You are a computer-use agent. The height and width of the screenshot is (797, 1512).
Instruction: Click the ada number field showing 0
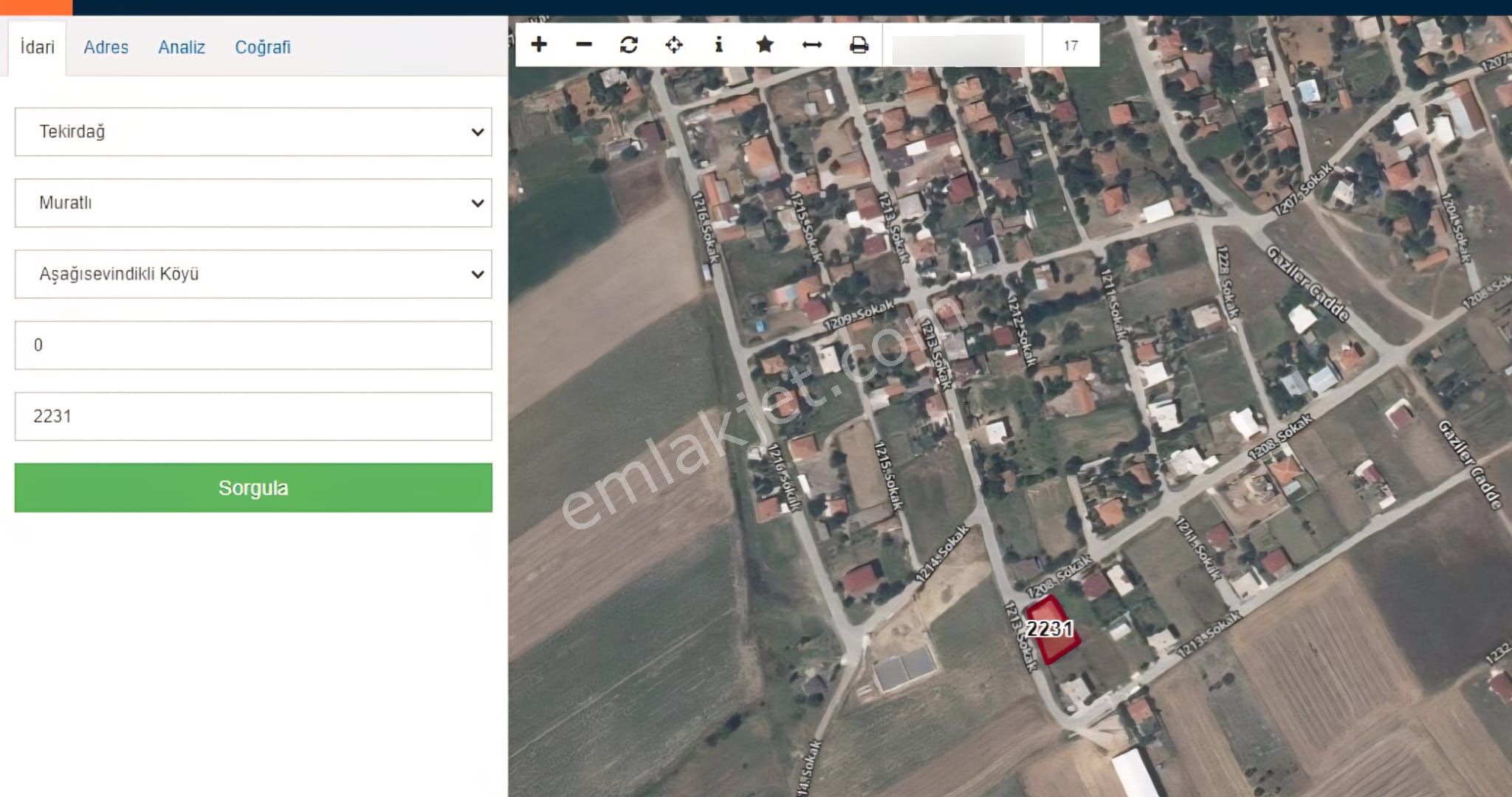(252, 345)
